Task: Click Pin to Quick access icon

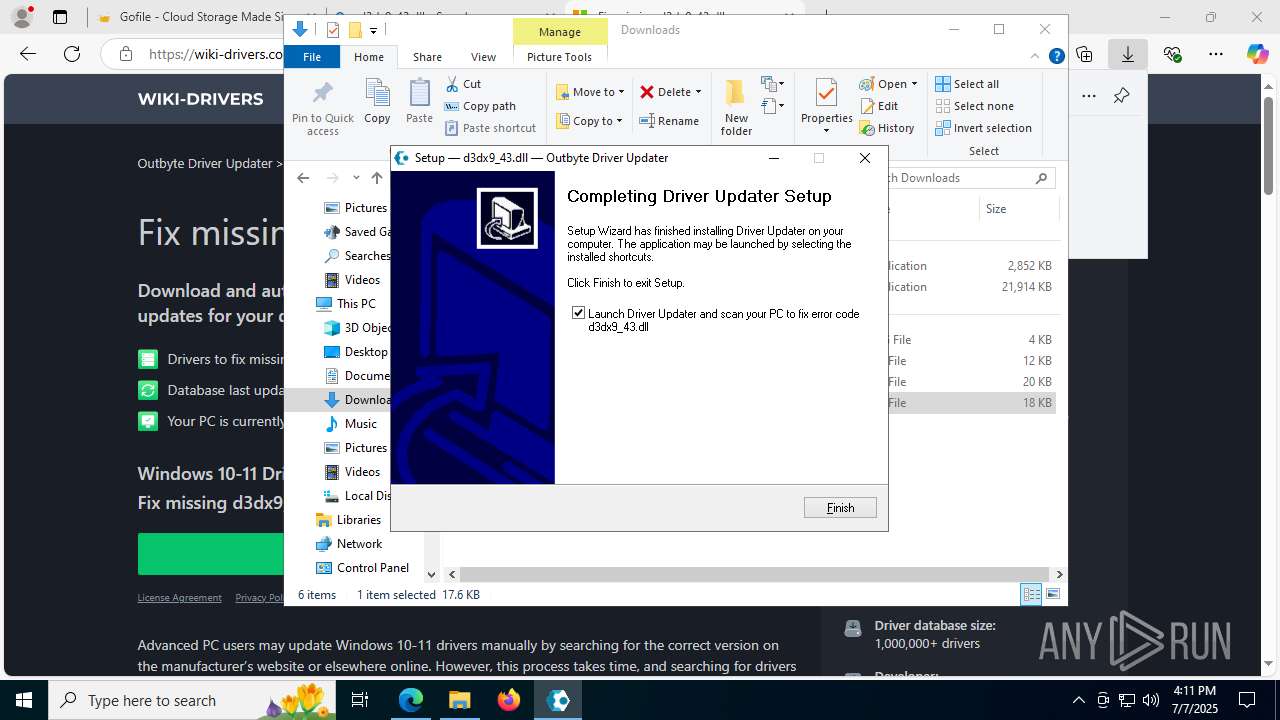Action: tap(322, 108)
